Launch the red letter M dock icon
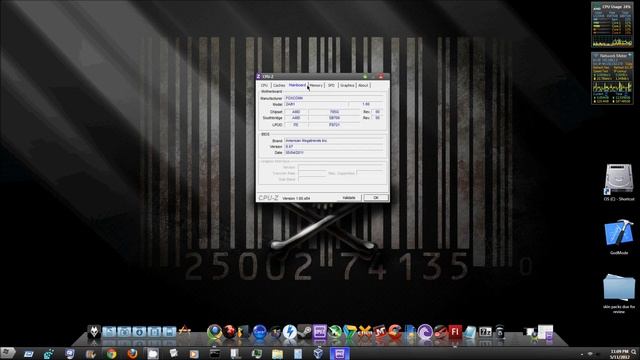Screen dimensions: 640x360 [x=380, y=332]
